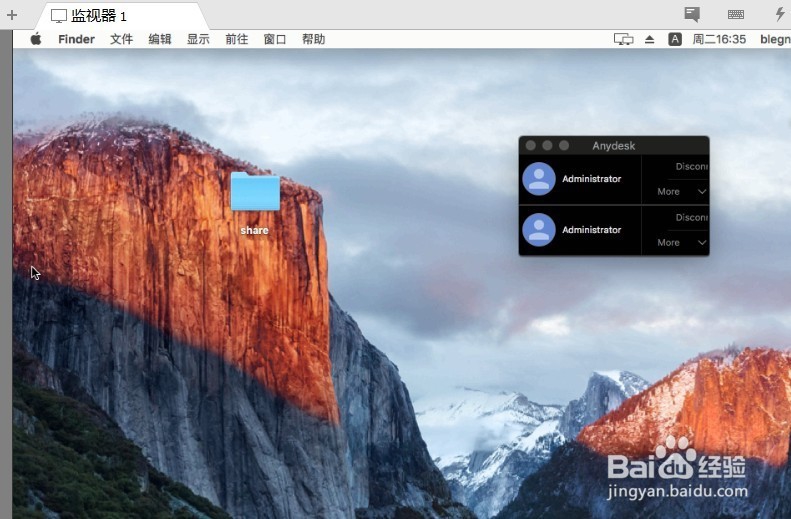
Task: Click the input source A icon
Action: (x=675, y=39)
